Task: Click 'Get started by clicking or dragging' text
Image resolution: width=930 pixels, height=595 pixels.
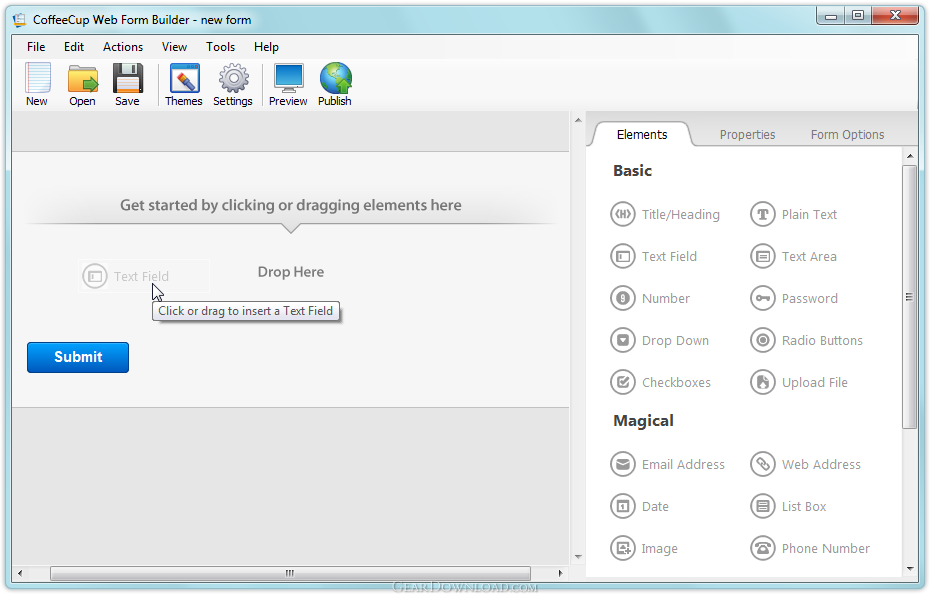Action: pyautogui.click(x=291, y=205)
